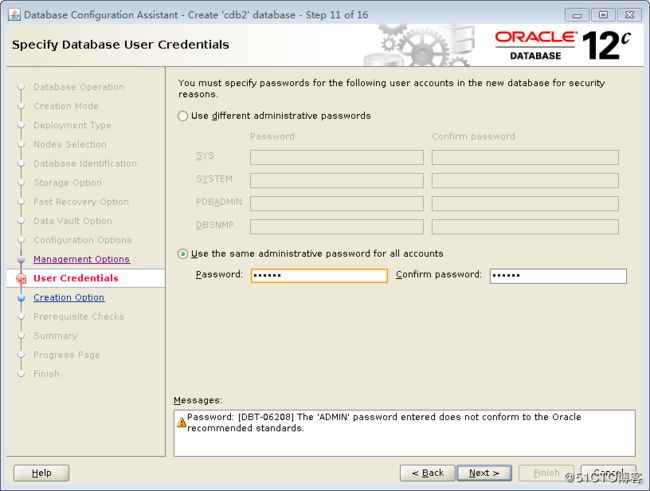
Task: Minimize the Database Configuration Assistant window
Action: [577, 15]
